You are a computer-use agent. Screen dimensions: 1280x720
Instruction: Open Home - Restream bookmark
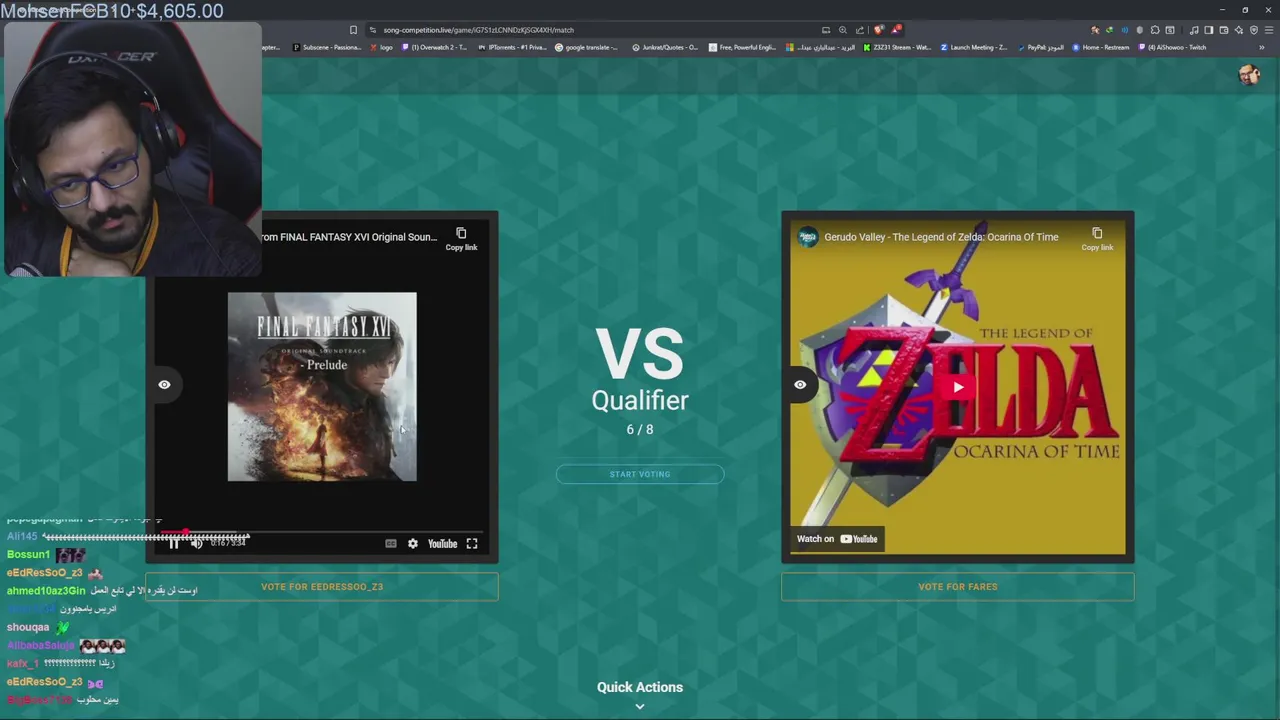point(1102,47)
